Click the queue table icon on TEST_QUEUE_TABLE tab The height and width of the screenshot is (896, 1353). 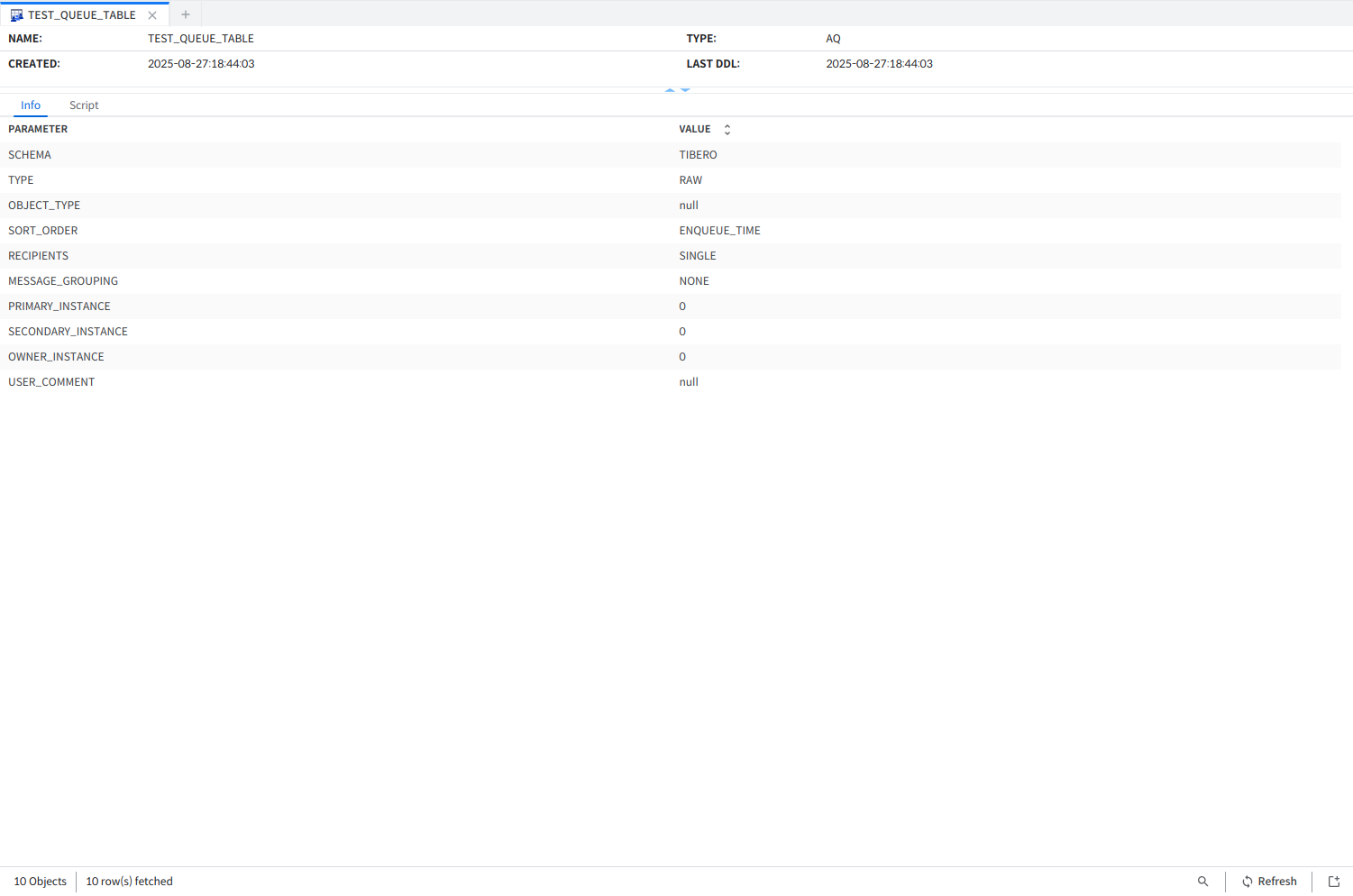click(x=16, y=15)
